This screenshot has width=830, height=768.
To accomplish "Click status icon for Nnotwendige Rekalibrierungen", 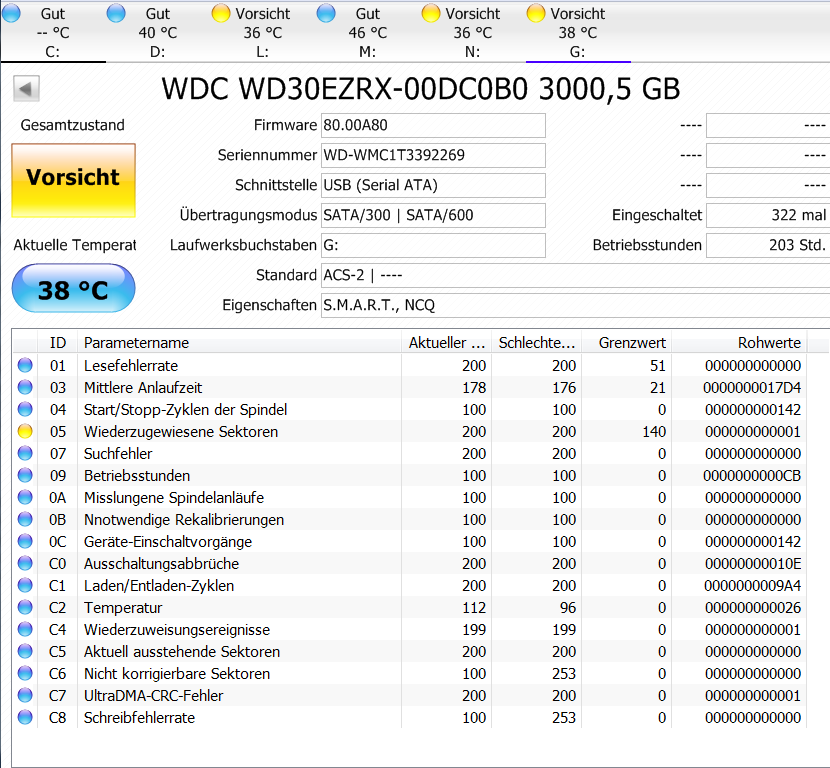I will point(25,519).
